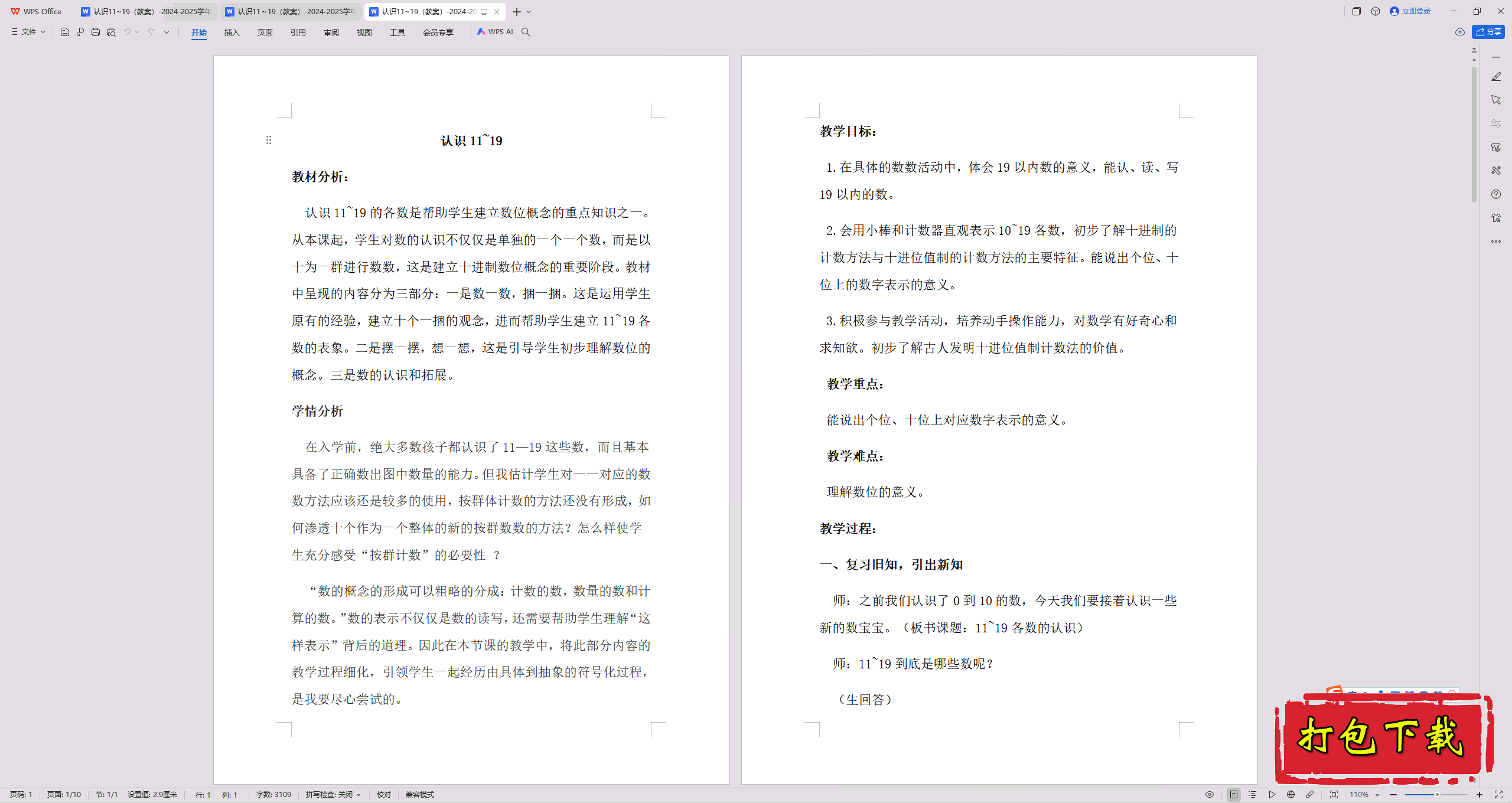Click the multi-window copy icon in title bar
Viewport: 1512px width, 803px height.
click(x=1357, y=11)
